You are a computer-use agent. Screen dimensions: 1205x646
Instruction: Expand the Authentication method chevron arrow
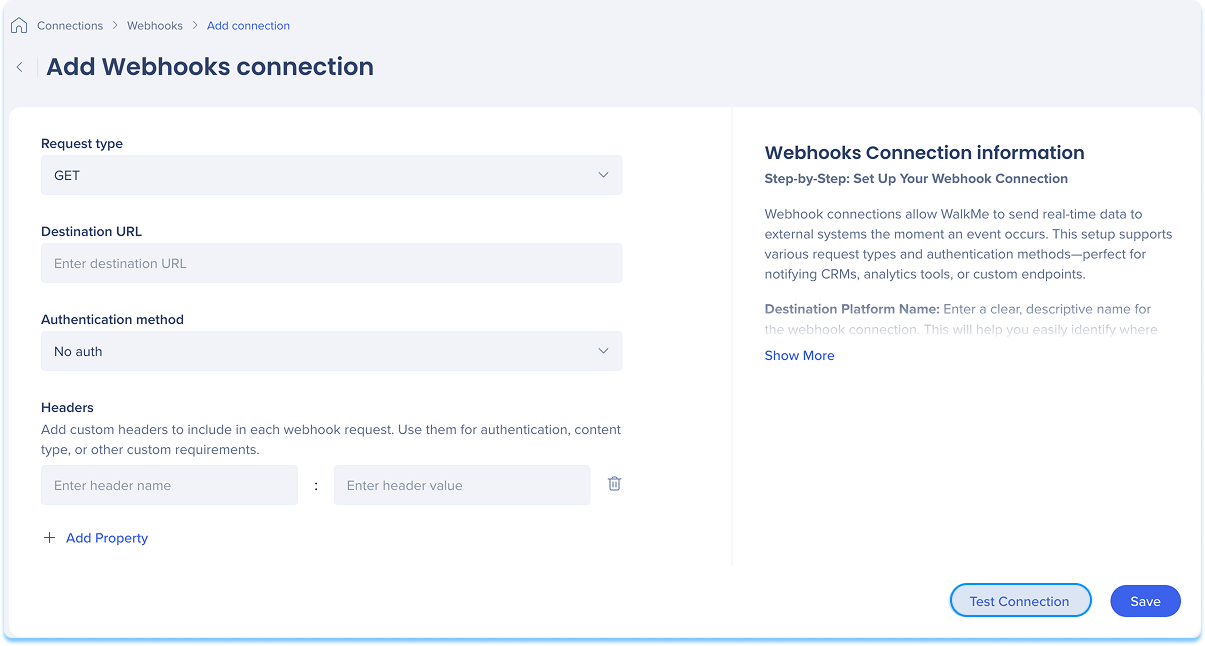pos(603,351)
